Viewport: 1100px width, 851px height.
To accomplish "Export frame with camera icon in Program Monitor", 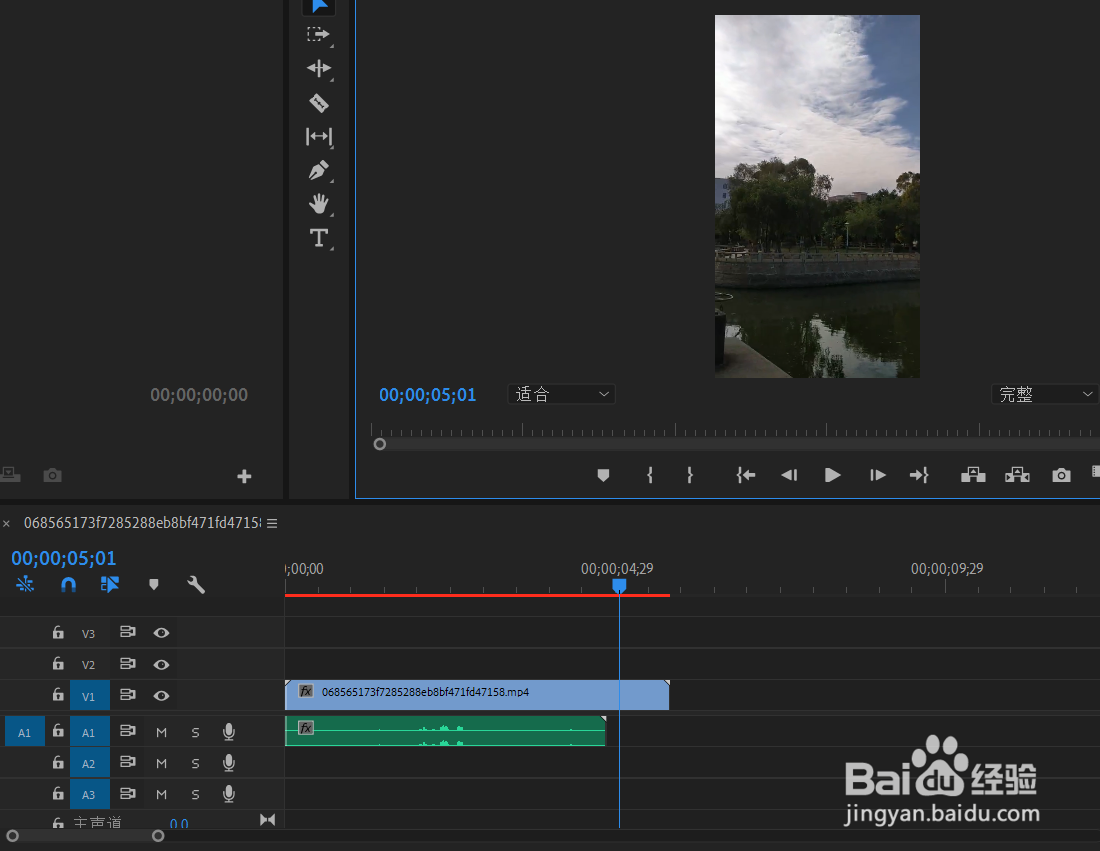I will point(1061,476).
